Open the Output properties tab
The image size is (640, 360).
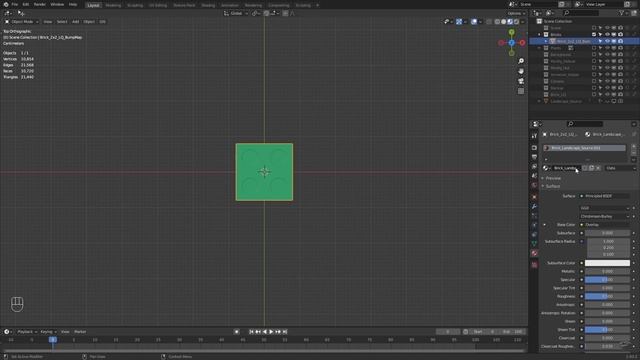534,157
